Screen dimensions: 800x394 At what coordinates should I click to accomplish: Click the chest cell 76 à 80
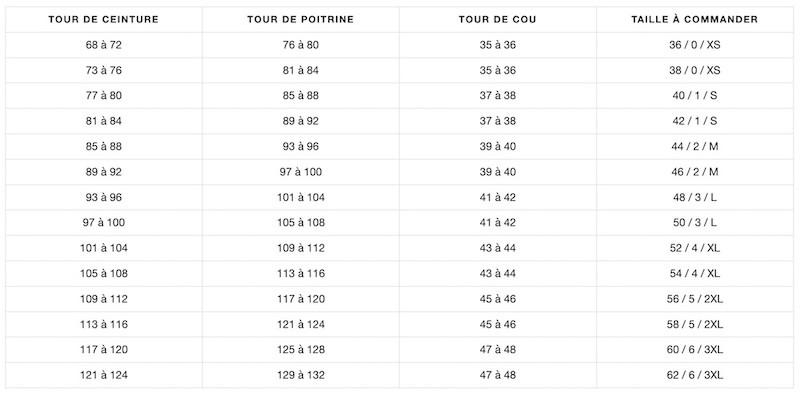coord(301,45)
